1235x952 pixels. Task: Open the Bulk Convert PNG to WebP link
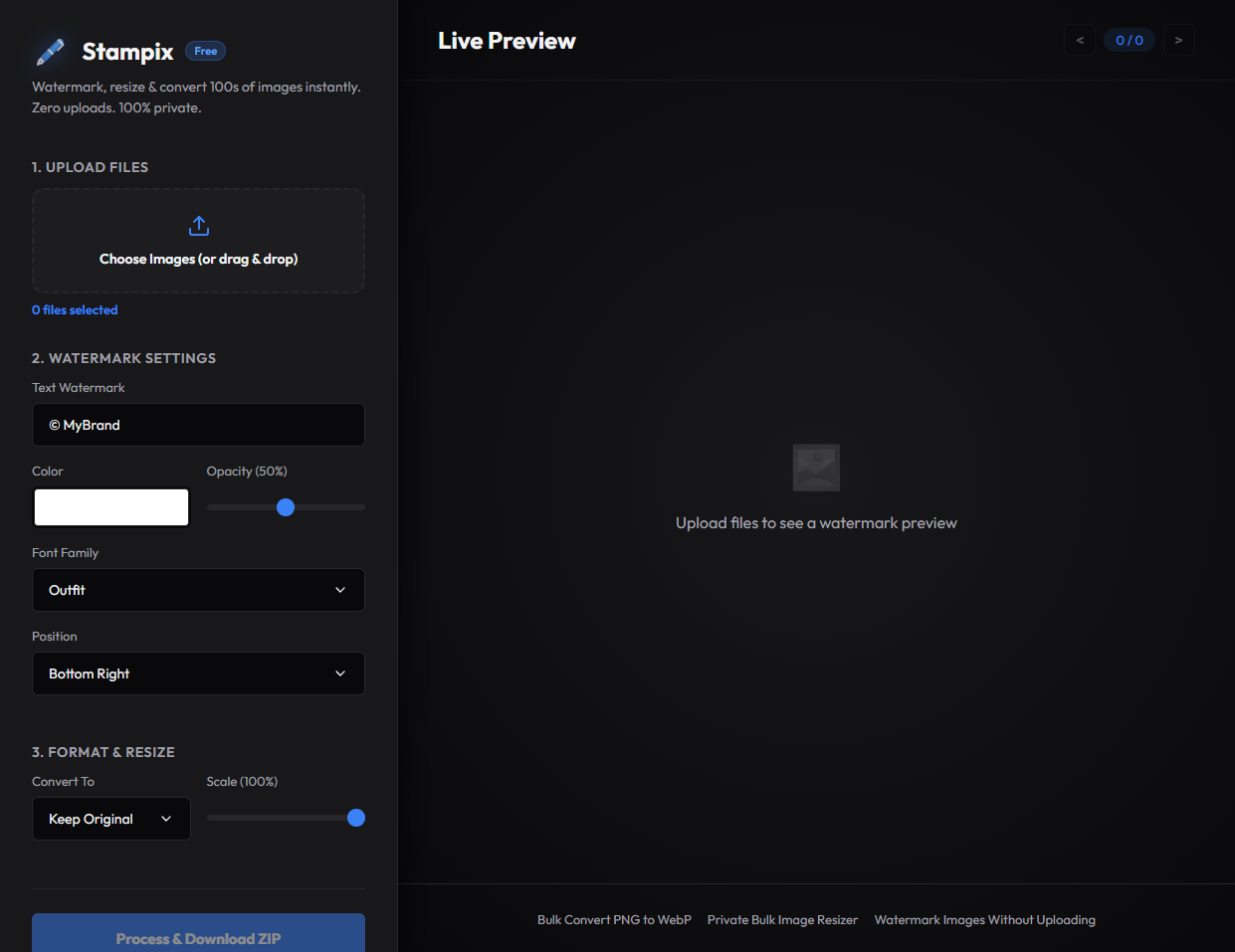pos(614,919)
